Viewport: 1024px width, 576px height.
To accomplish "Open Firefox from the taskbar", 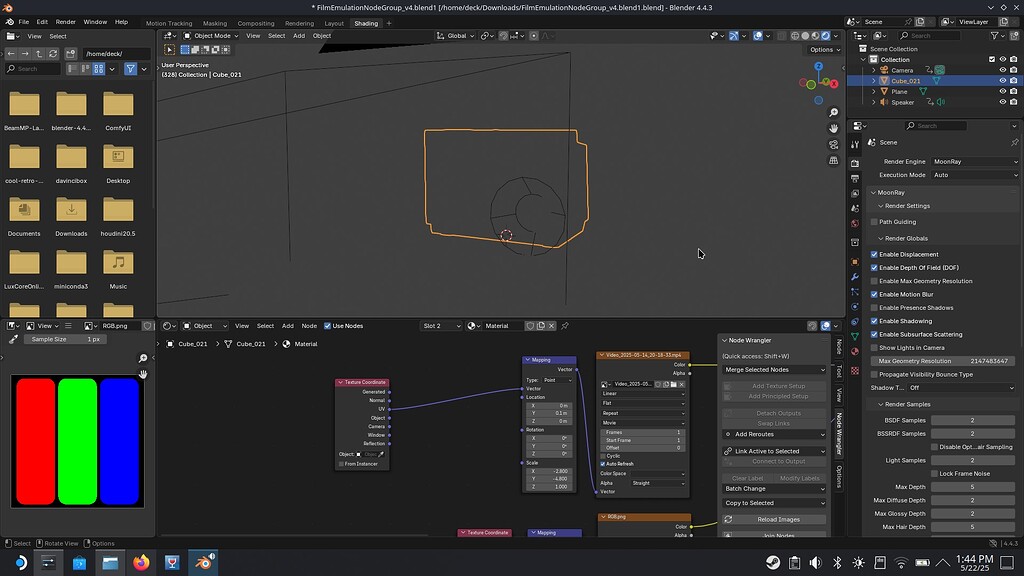I will [x=141, y=562].
